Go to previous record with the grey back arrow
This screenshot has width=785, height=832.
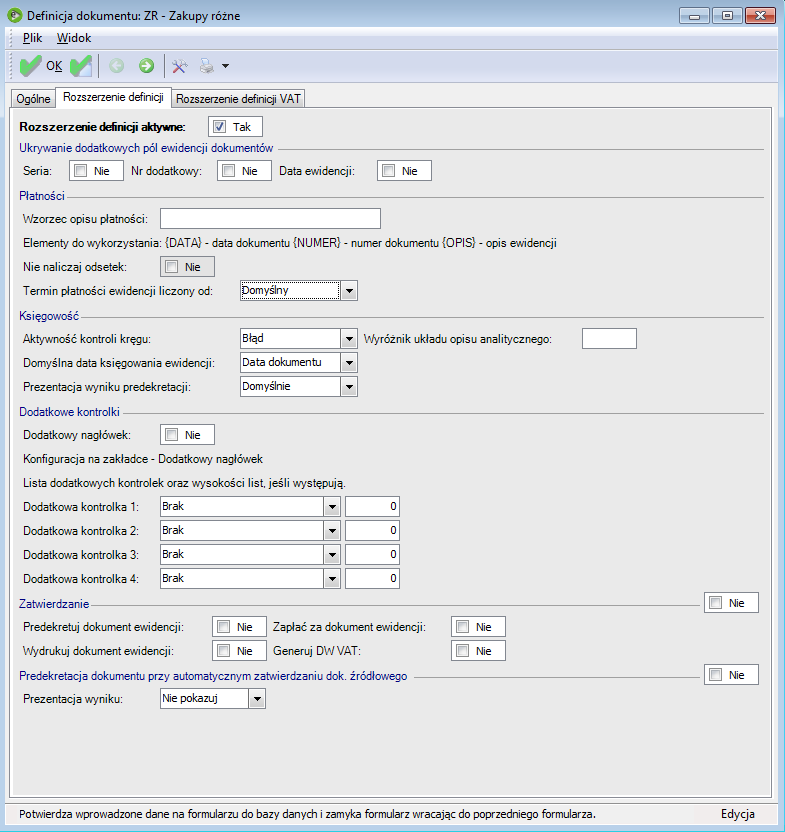click(x=116, y=66)
